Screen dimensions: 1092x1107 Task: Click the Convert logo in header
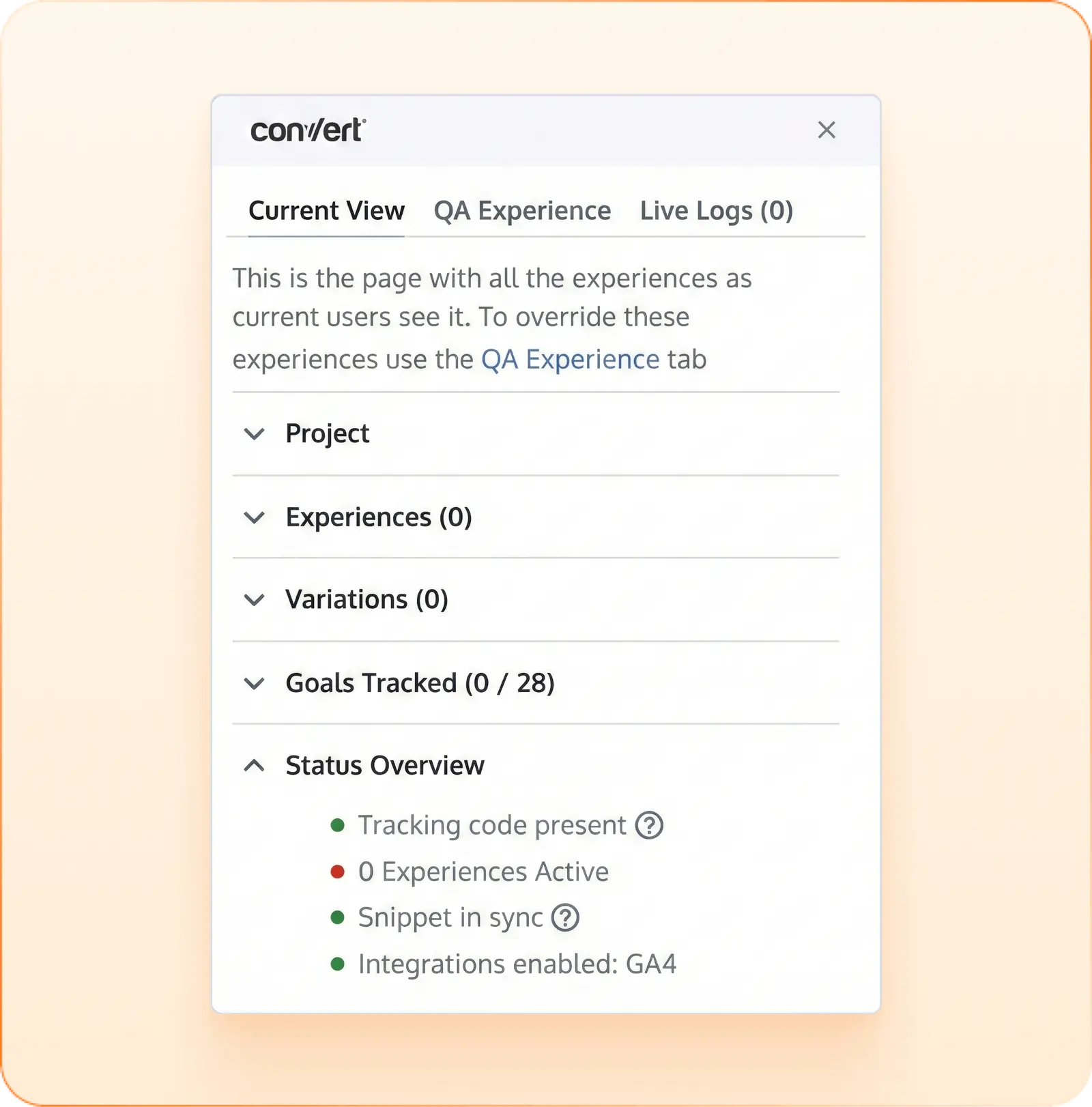tap(308, 130)
